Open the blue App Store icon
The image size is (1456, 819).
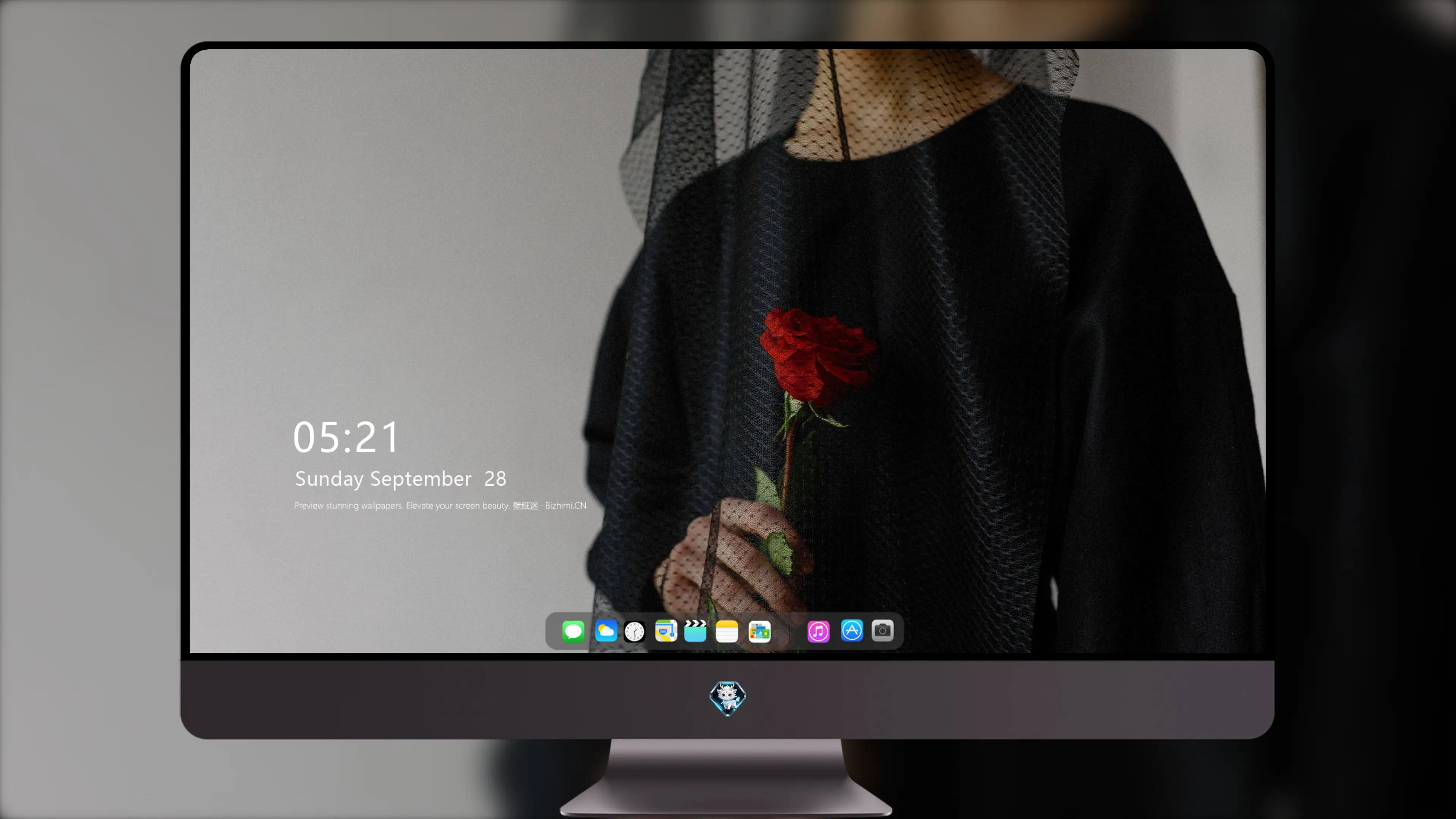(852, 630)
